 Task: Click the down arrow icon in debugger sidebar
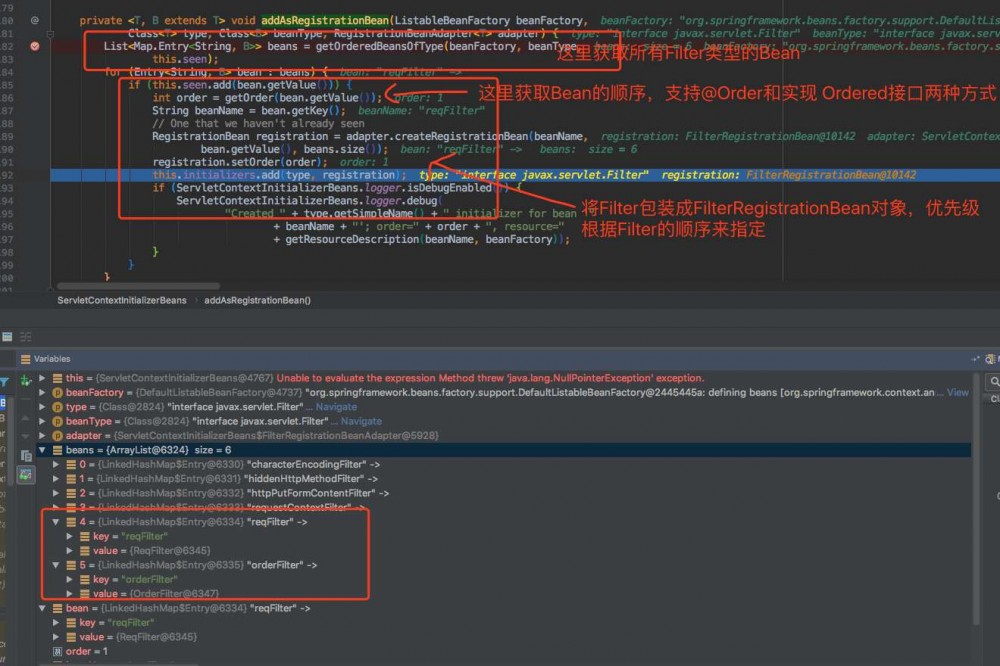[24, 436]
